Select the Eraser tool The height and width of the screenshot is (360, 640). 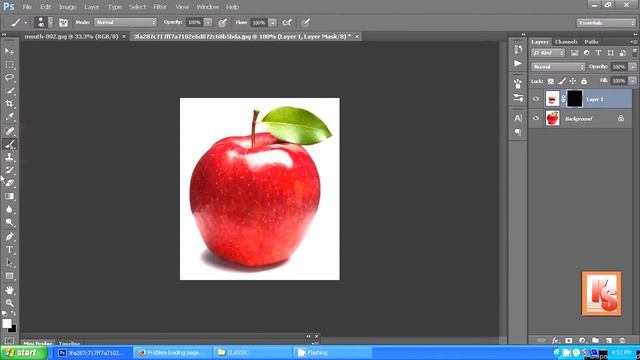pos(9,183)
